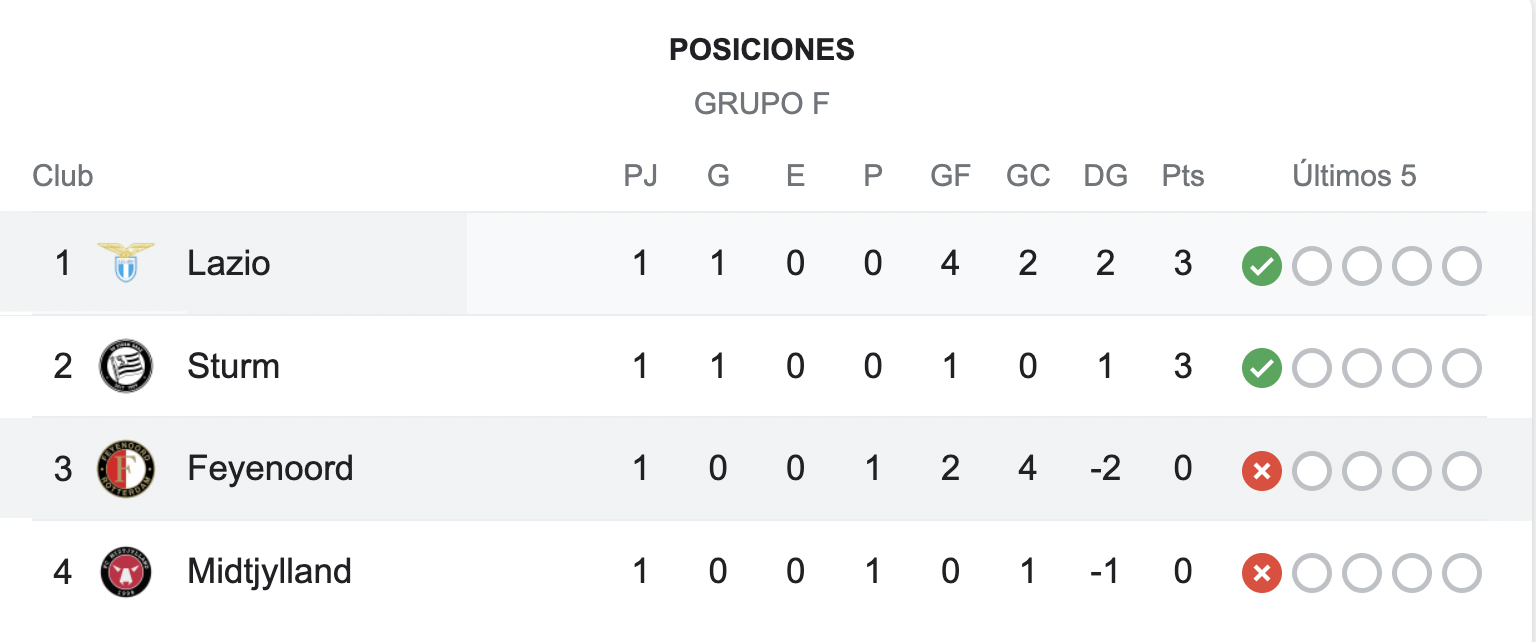Click the GF column header
The image size is (1536, 642).
pos(950,176)
